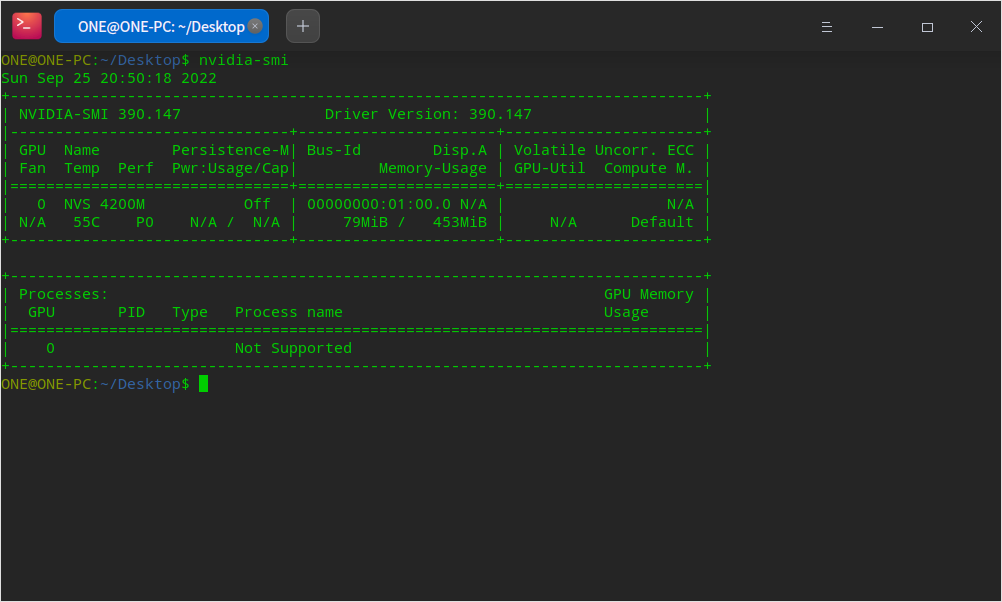Viewport: 1002px width, 602px height.
Task: Click the close icon on the Desktop tab
Action: tap(254, 26)
